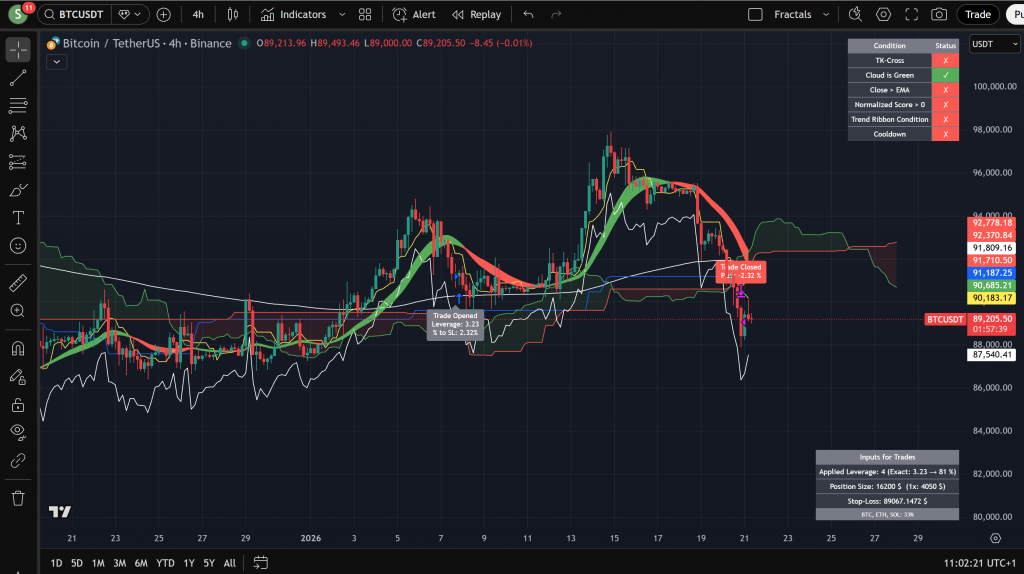Select the YTD date range
1024x574 pixels.
point(165,563)
